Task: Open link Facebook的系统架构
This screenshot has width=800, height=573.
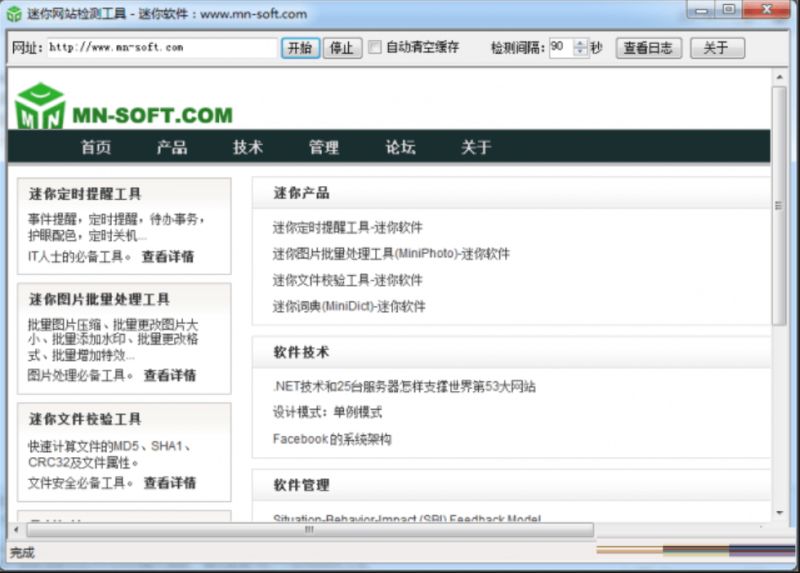Action: (332, 439)
